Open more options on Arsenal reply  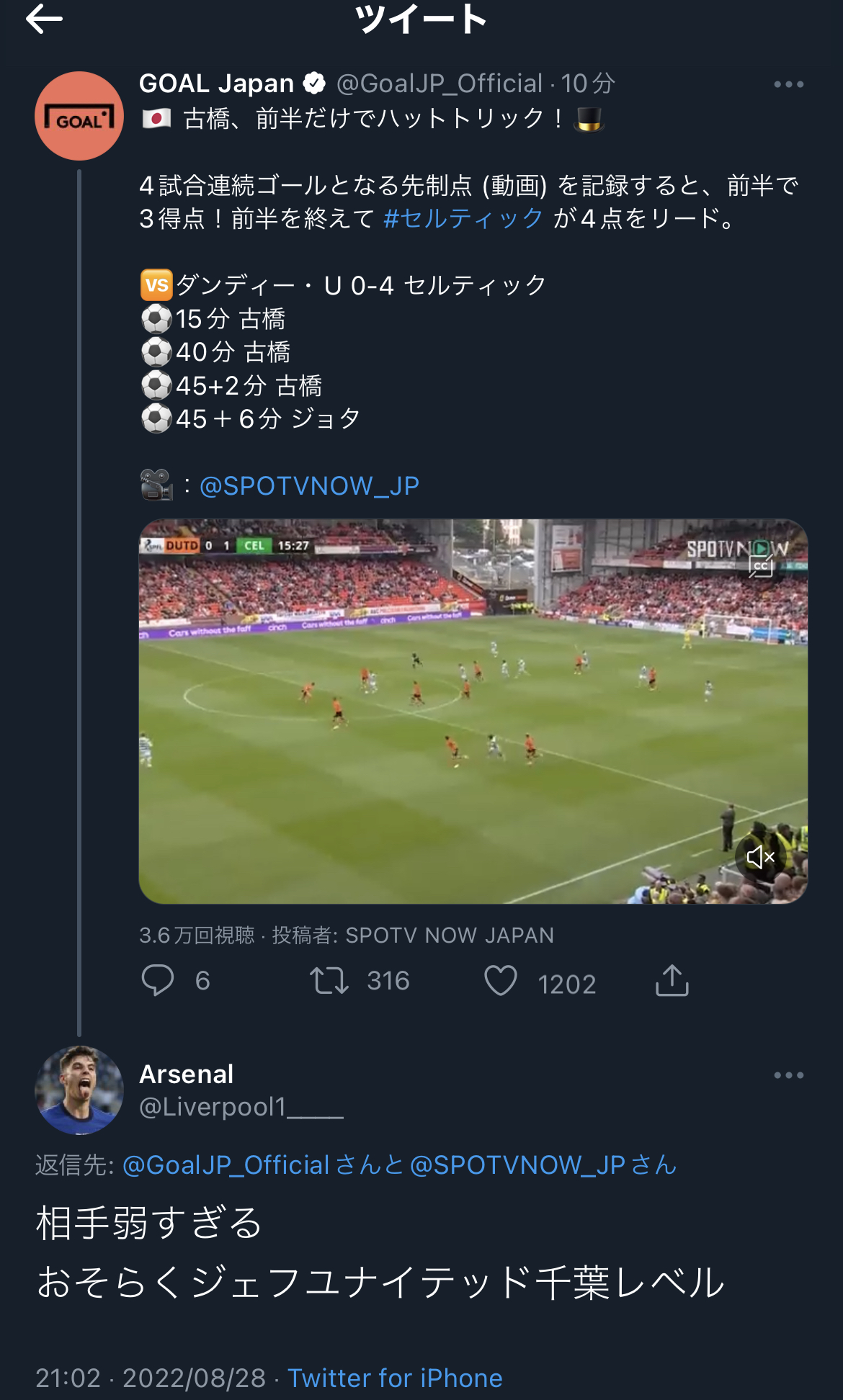click(788, 1075)
